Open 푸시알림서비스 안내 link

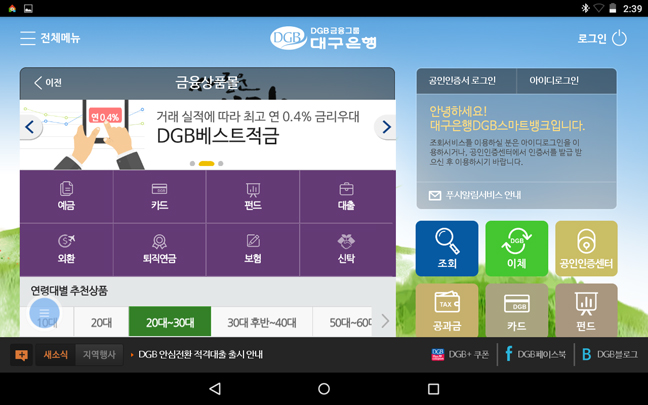(x=475, y=195)
